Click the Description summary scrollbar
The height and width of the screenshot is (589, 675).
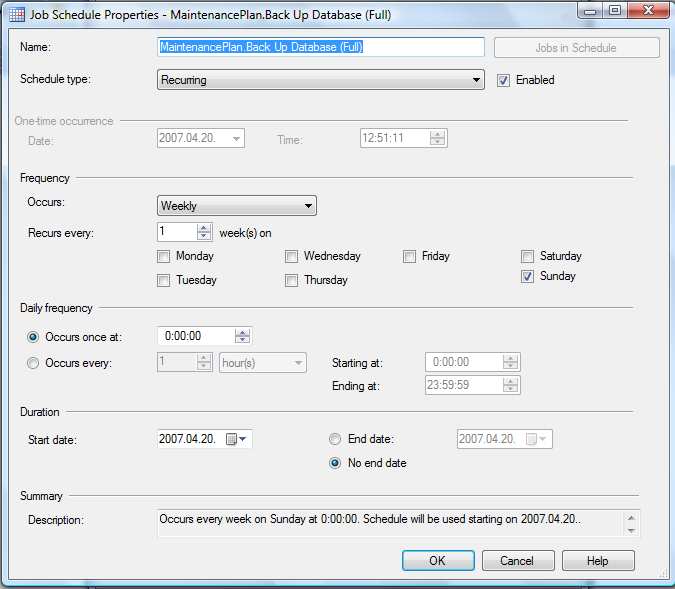[x=631, y=524]
